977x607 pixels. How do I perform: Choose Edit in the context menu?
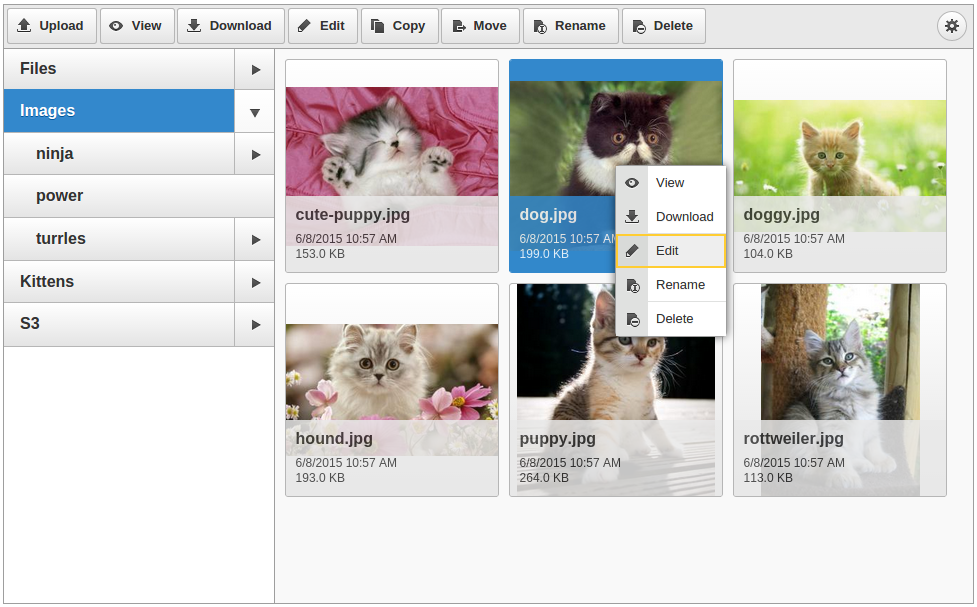pyautogui.click(x=670, y=251)
